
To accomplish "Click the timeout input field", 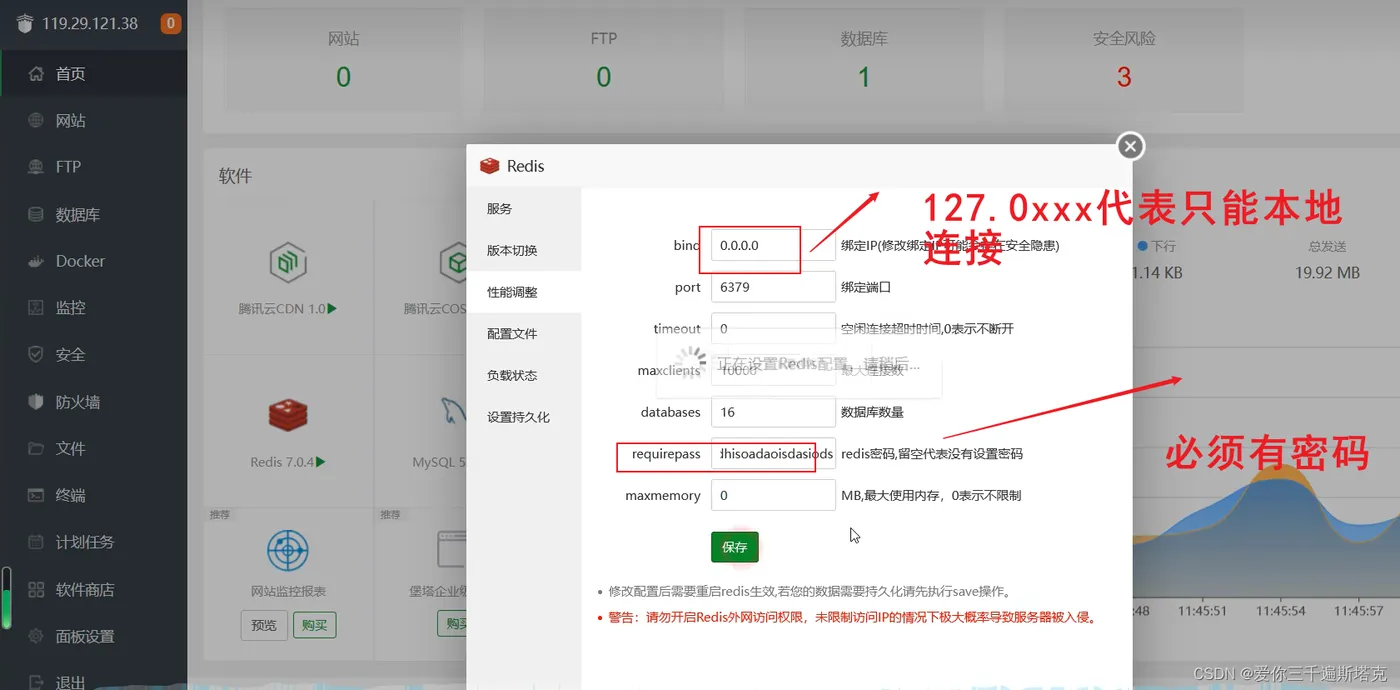I will [773, 328].
